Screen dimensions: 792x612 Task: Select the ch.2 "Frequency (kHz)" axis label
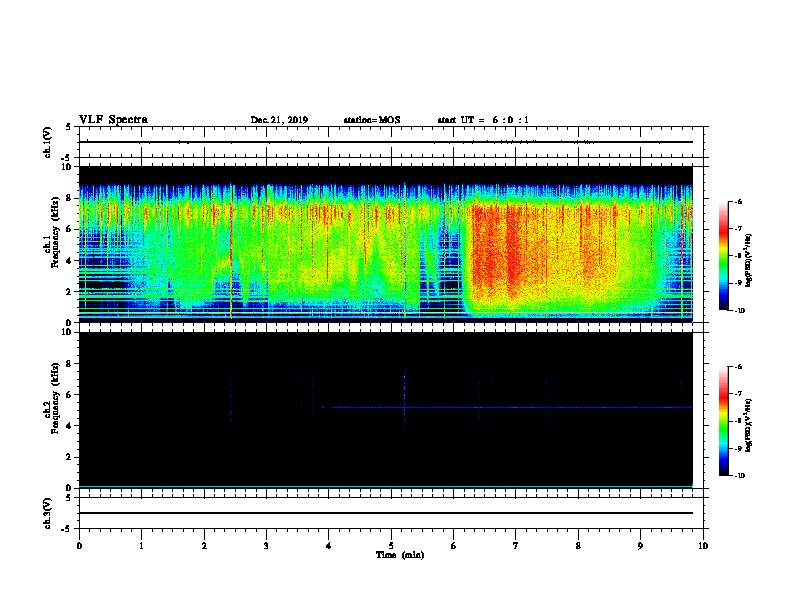(x=56, y=398)
